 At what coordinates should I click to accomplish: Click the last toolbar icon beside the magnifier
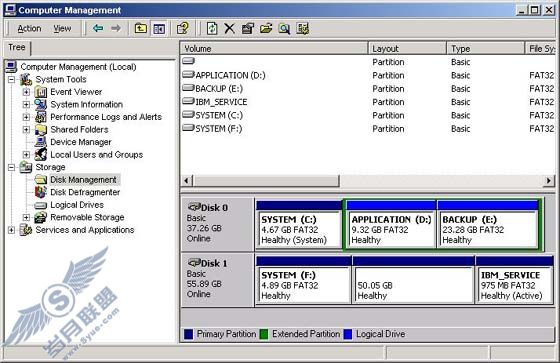pos(302,29)
